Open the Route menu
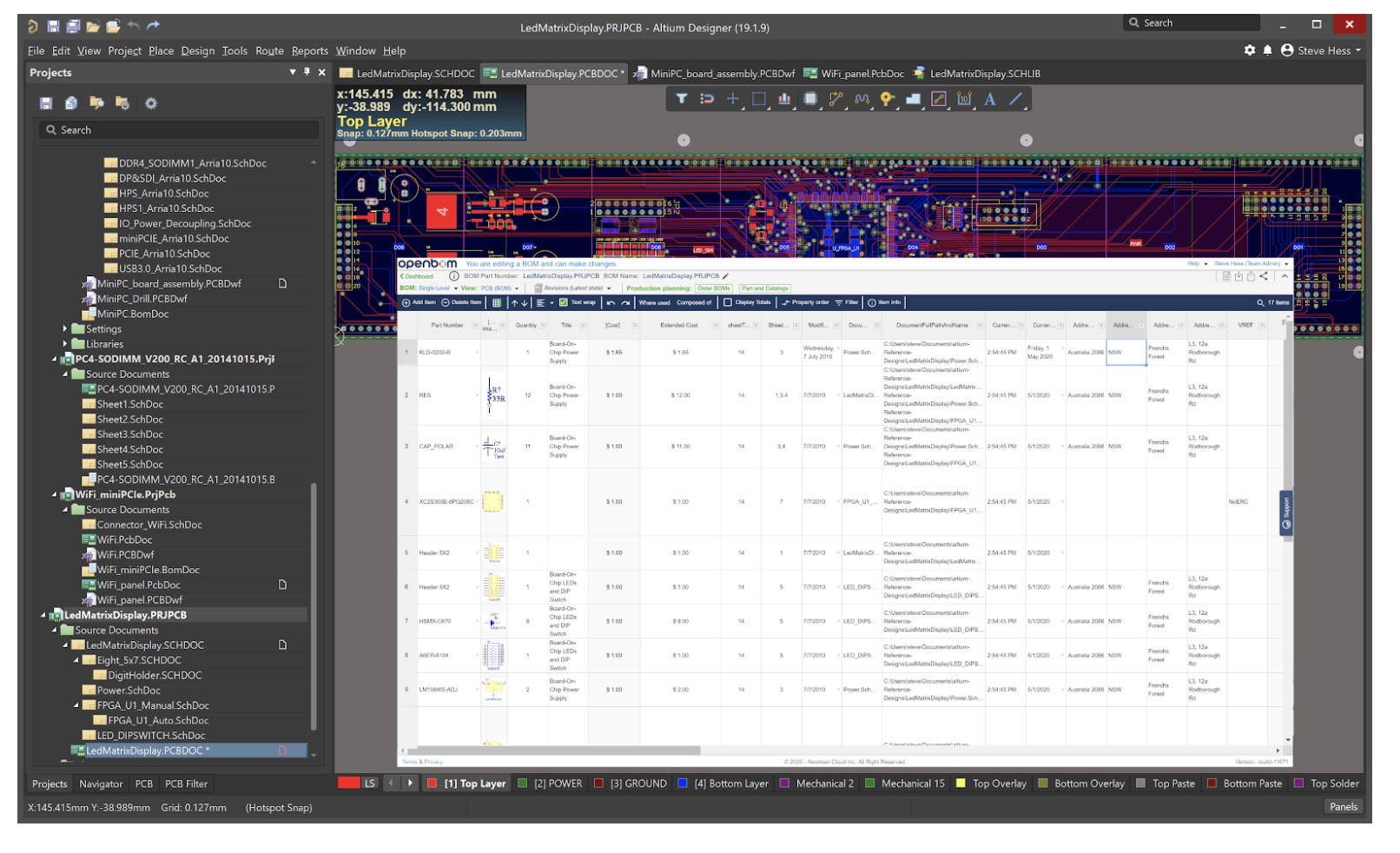The height and width of the screenshot is (853, 1400). click(x=269, y=50)
